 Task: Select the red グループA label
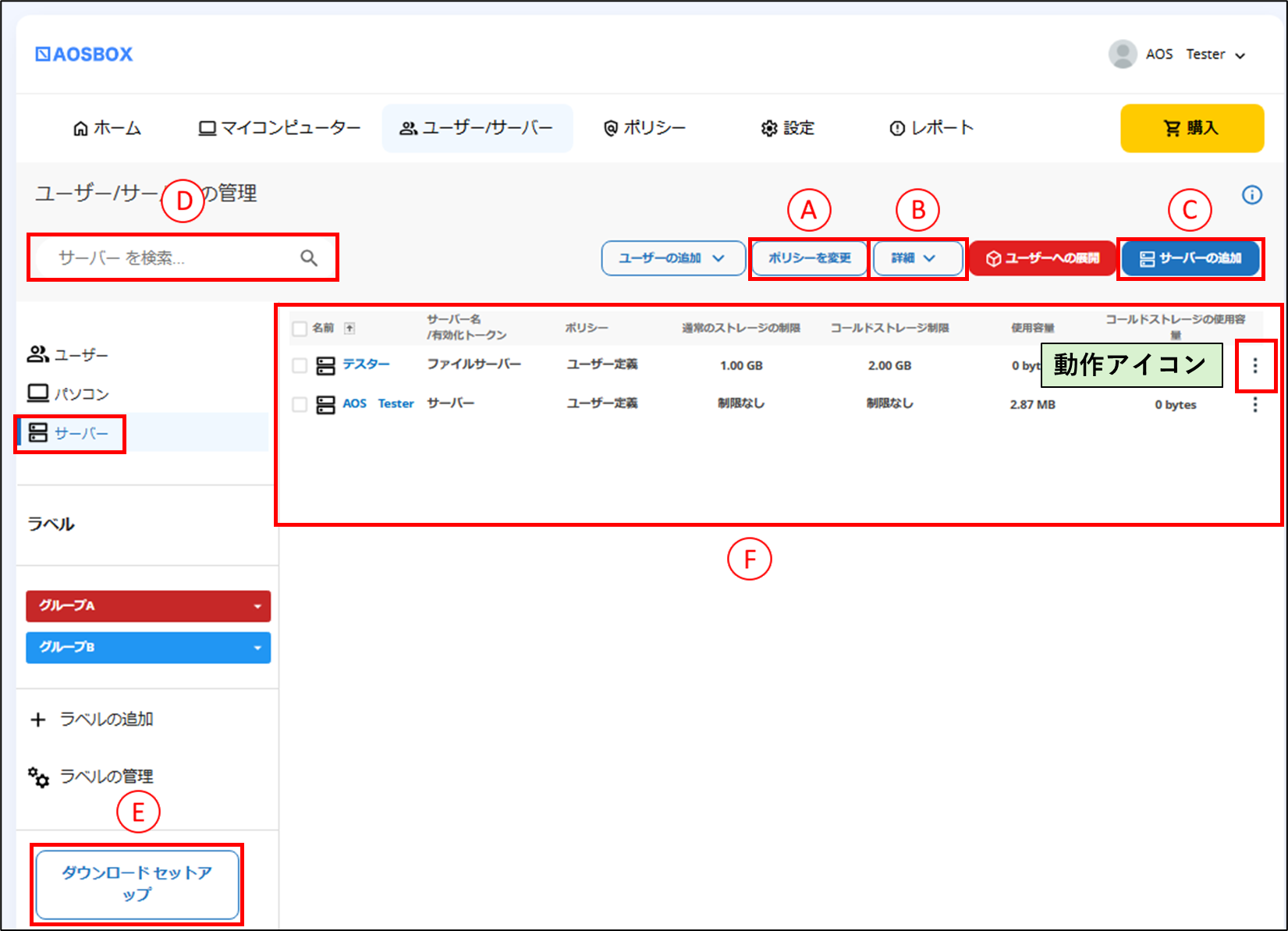(x=148, y=606)
